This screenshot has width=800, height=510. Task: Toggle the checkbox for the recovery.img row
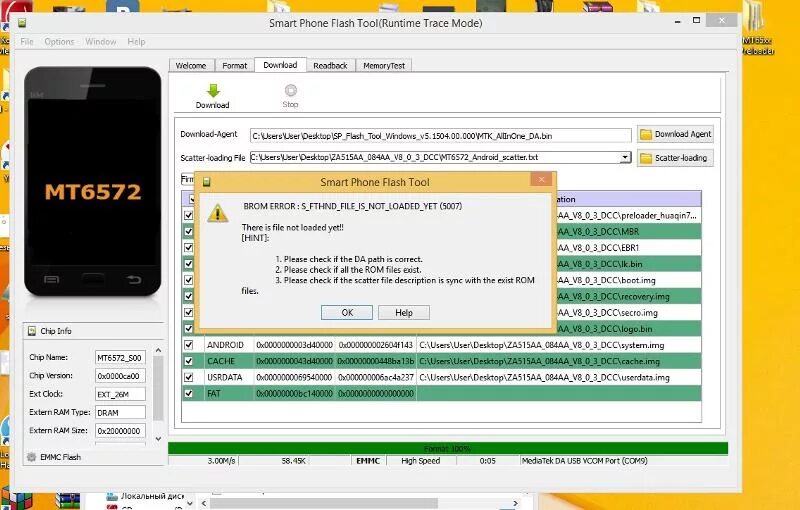(x=189, y=296)
